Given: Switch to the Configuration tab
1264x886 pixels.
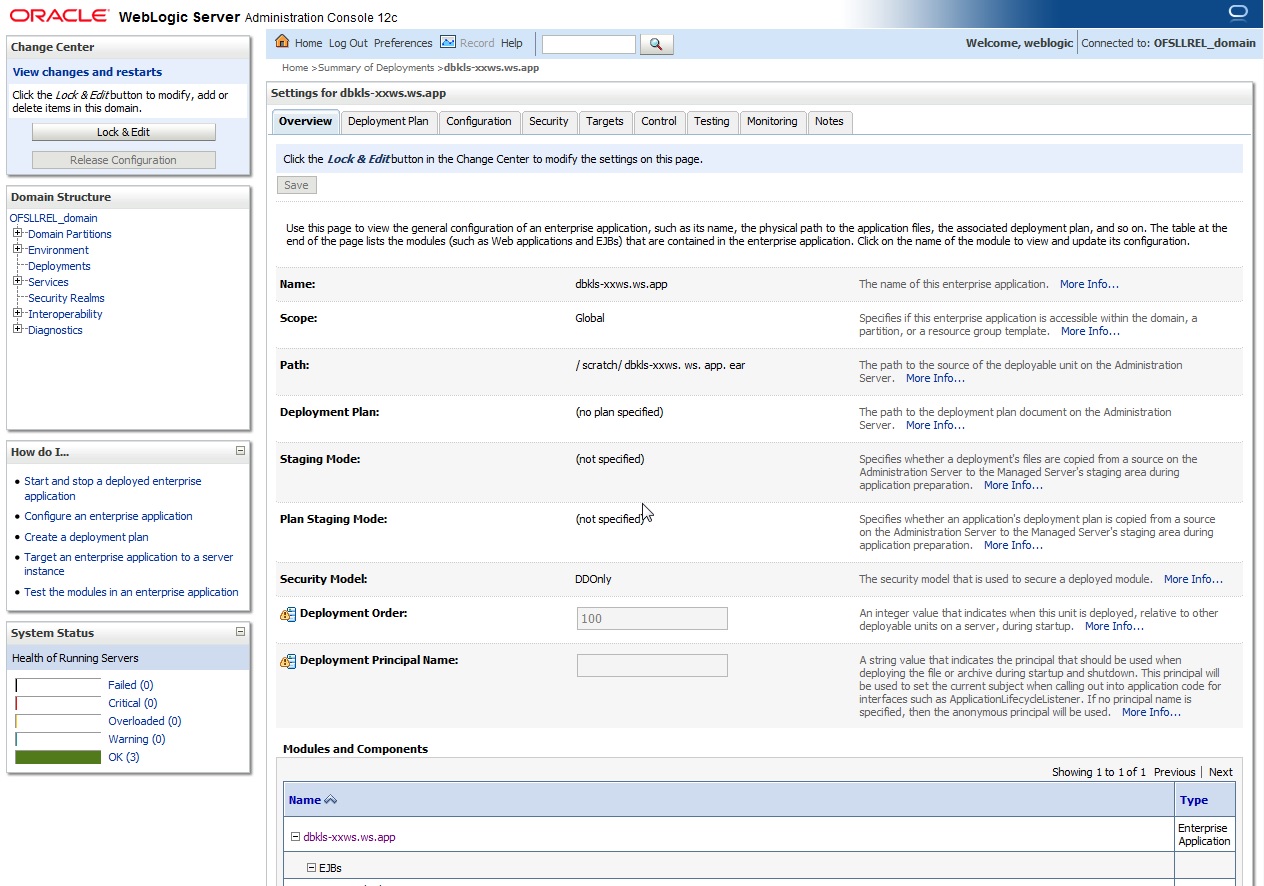Looking at the screenshot, I should coord(479,121).
